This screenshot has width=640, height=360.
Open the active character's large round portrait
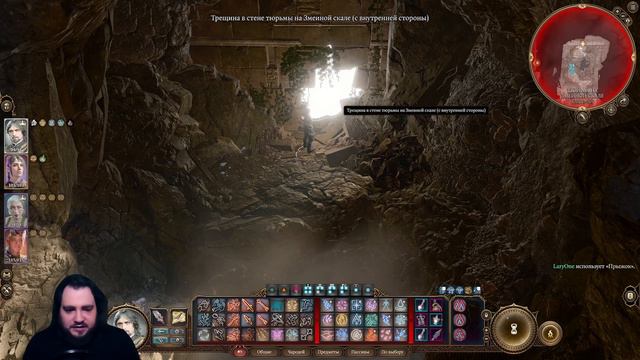tap(128, 327)
